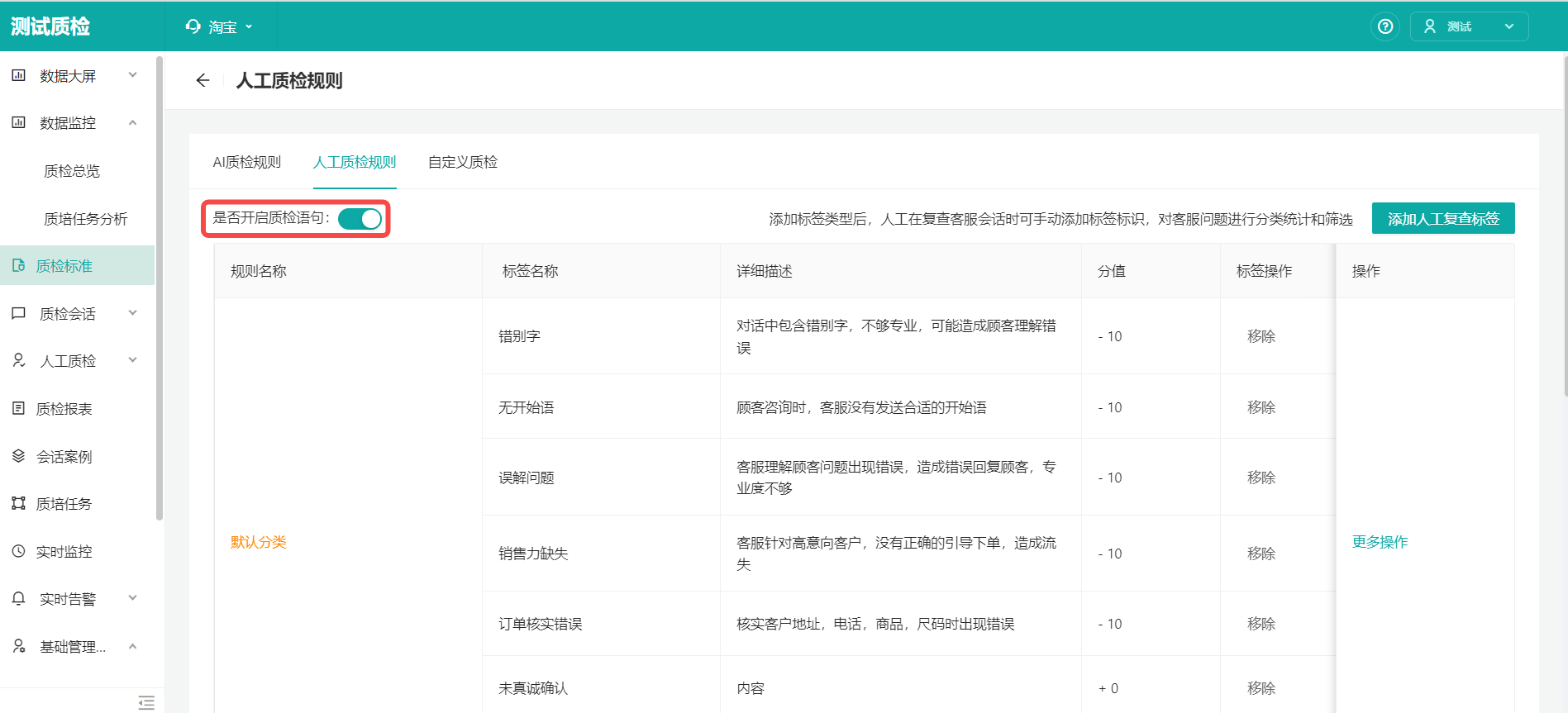Click 移除 for the 未真诚确认 label
1568x713 pixels.
(1261, 688)
